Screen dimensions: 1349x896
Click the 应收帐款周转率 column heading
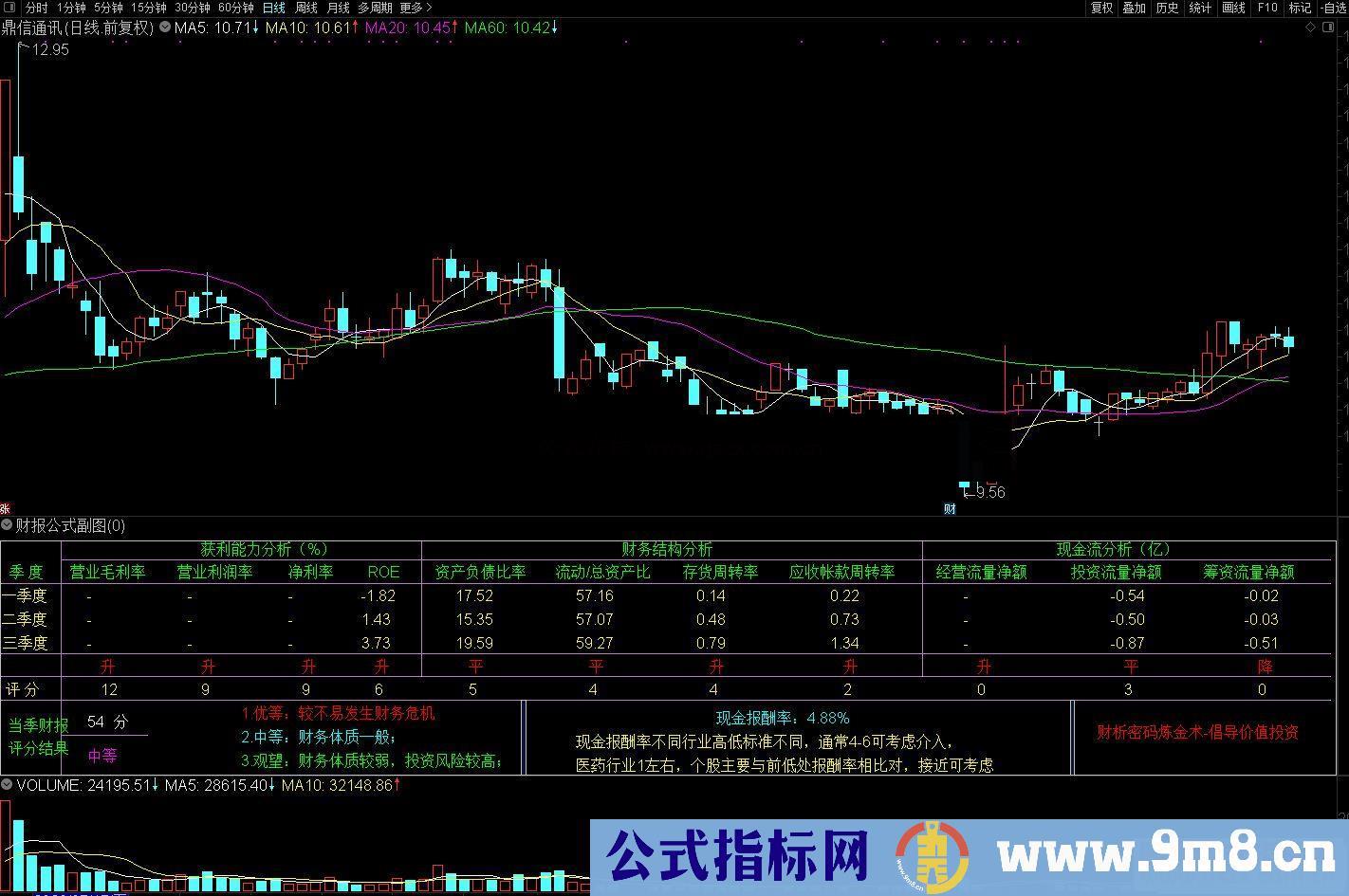click(842, 572)
